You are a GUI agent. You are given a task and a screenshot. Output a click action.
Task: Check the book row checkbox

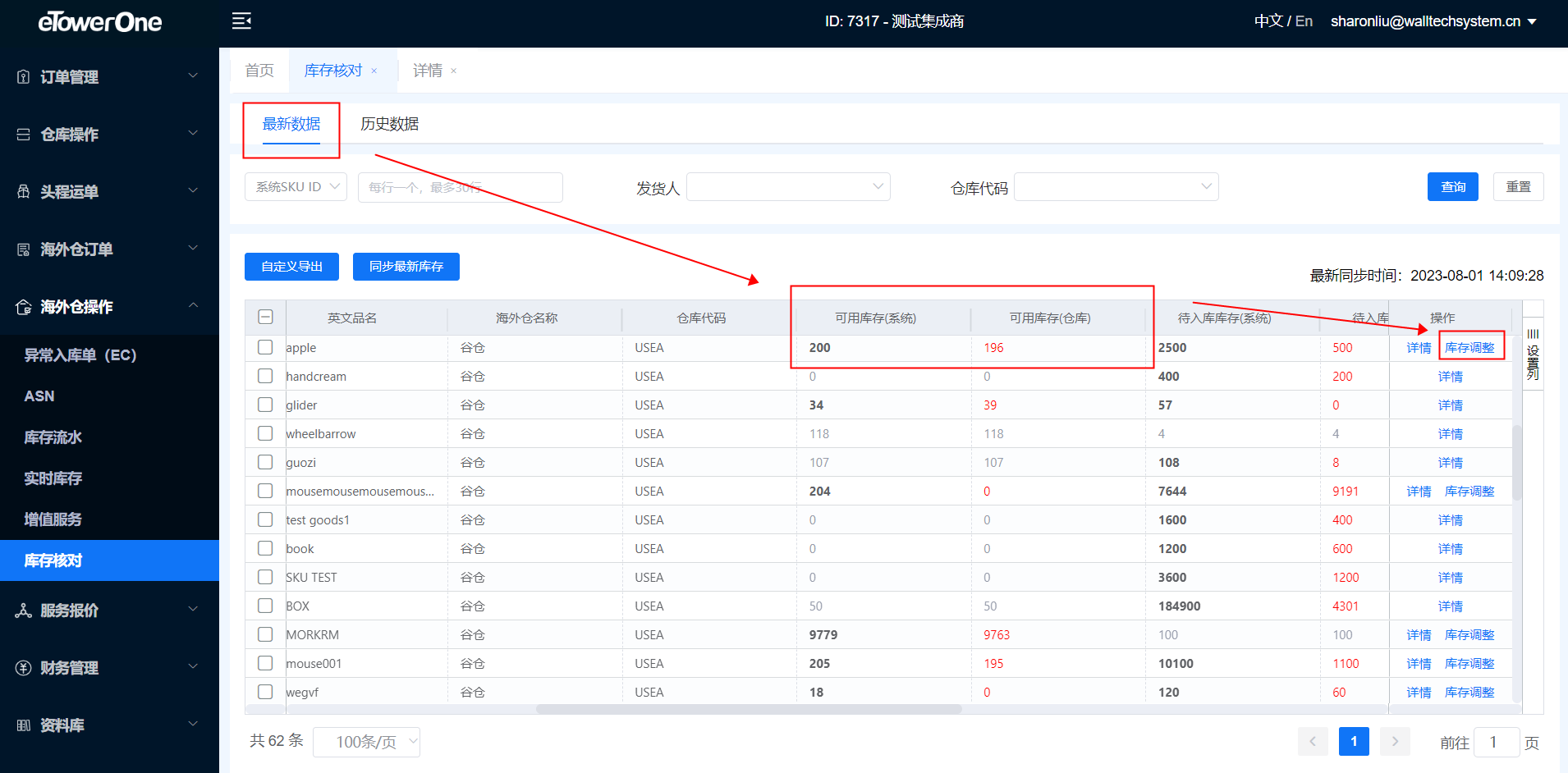[265, 548]
